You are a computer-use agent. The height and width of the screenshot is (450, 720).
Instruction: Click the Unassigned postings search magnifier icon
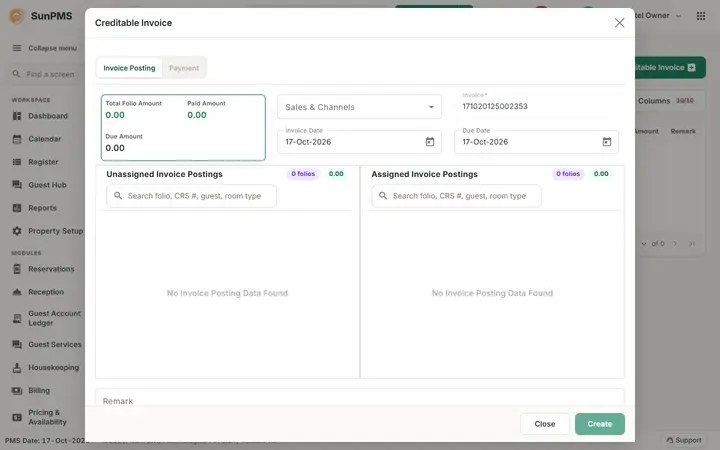[118, 196]
